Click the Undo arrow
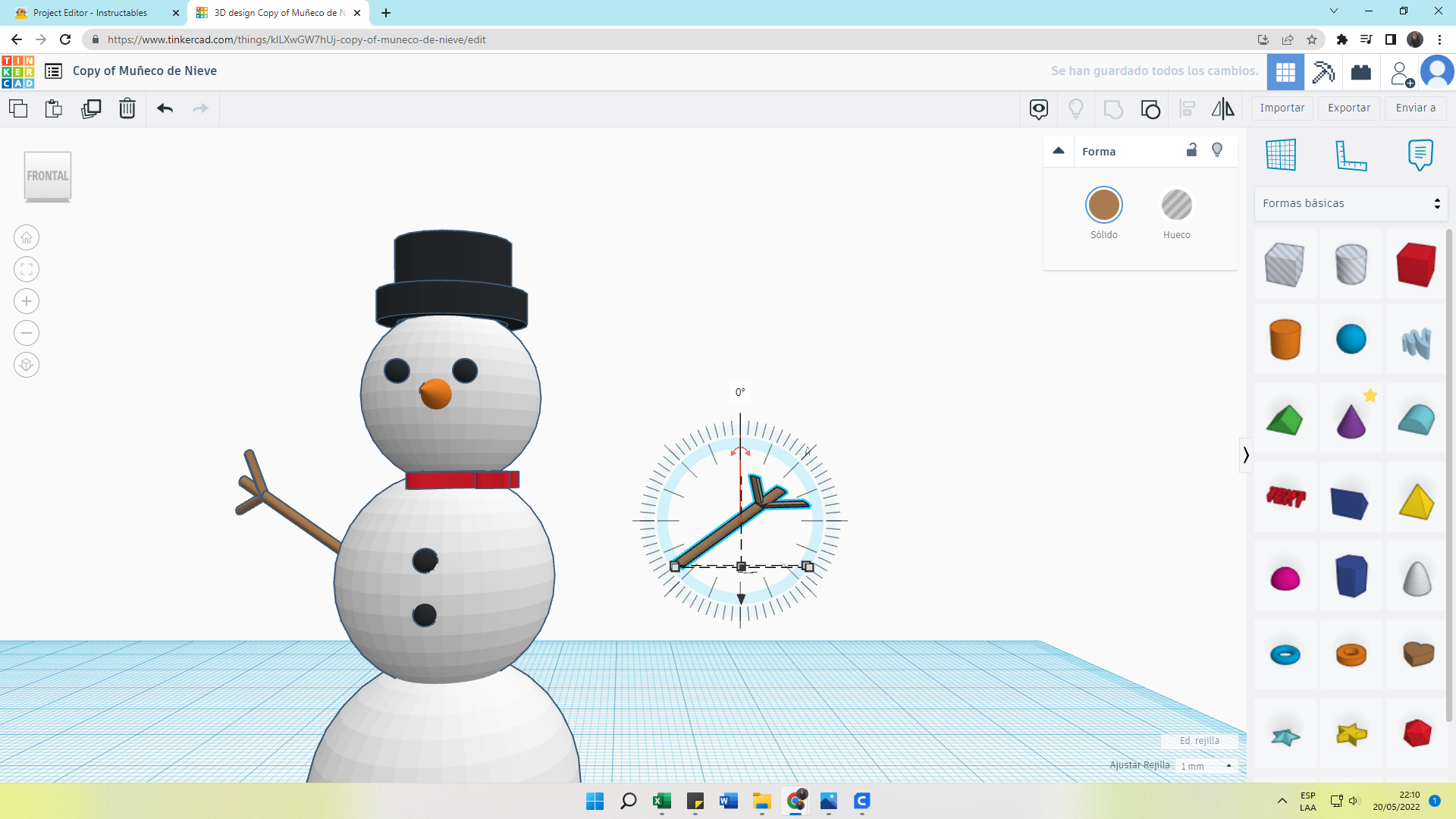The width and height of the screenshot is (1456, 819). [x=165, y=108]
